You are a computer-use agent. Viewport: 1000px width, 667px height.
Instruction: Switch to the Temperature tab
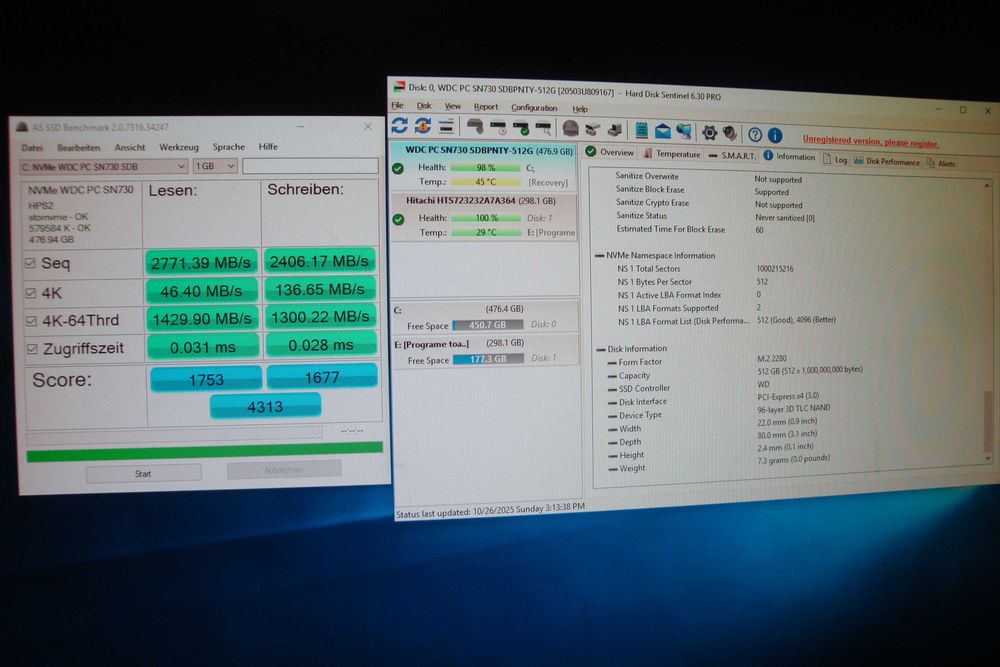(x=672, y=154)
